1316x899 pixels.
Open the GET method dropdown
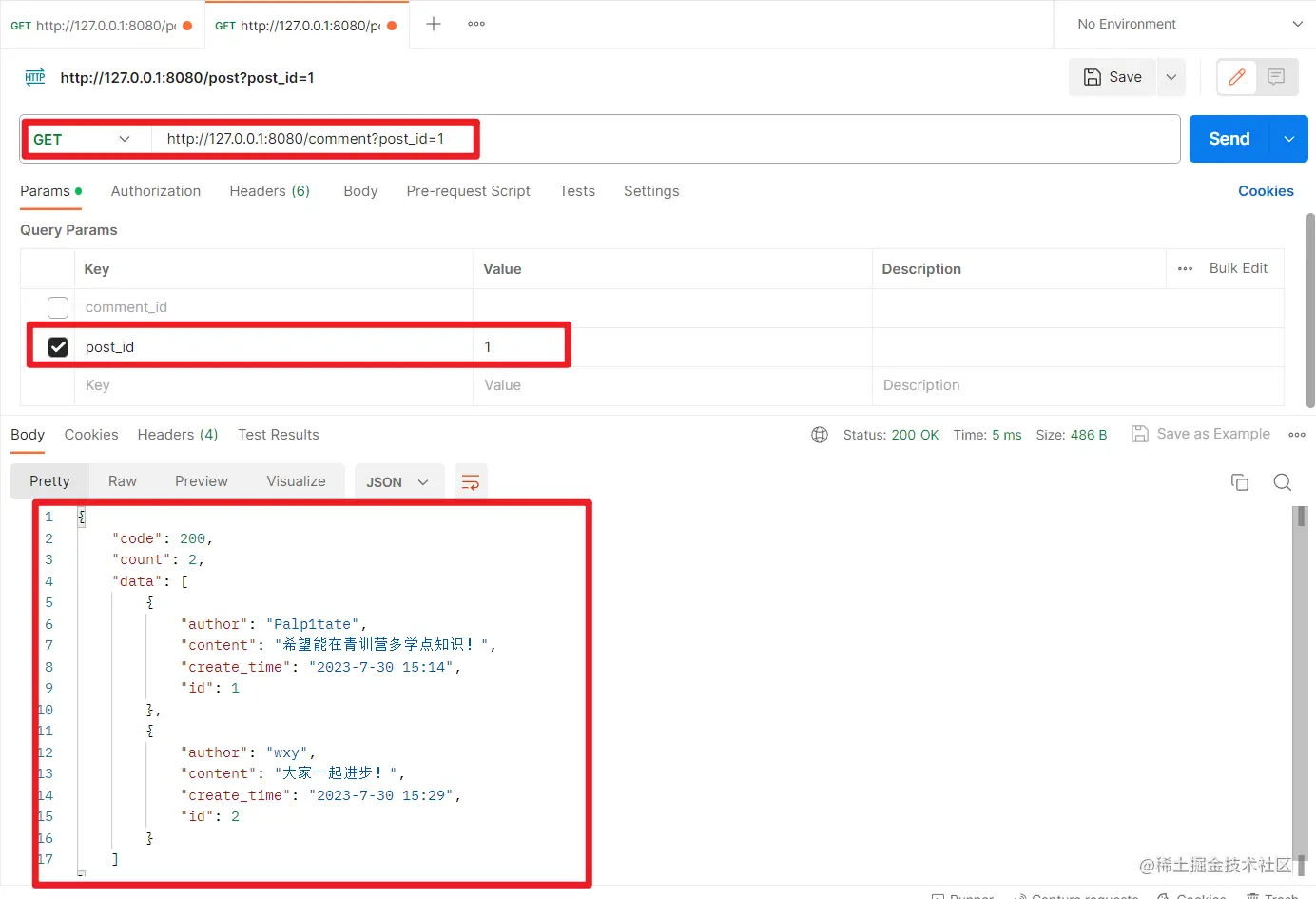(83, 139)
